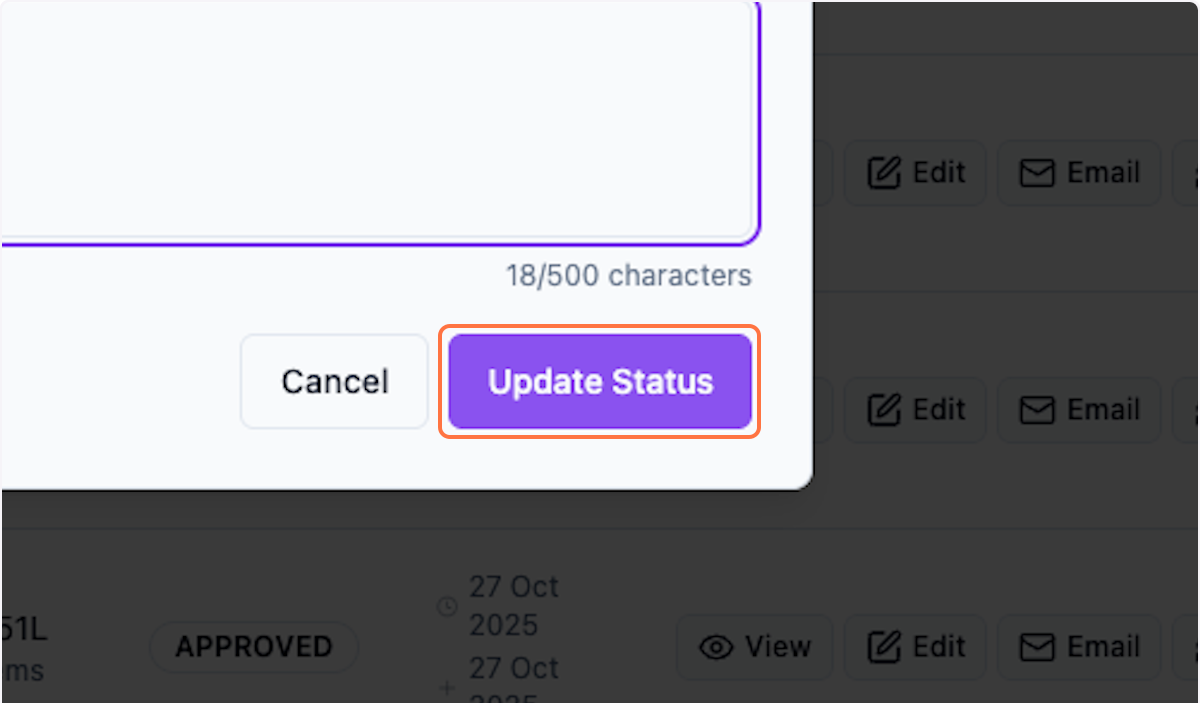
Task: Select the pencil icon on the top Edit button
Action: pos(884,172)
